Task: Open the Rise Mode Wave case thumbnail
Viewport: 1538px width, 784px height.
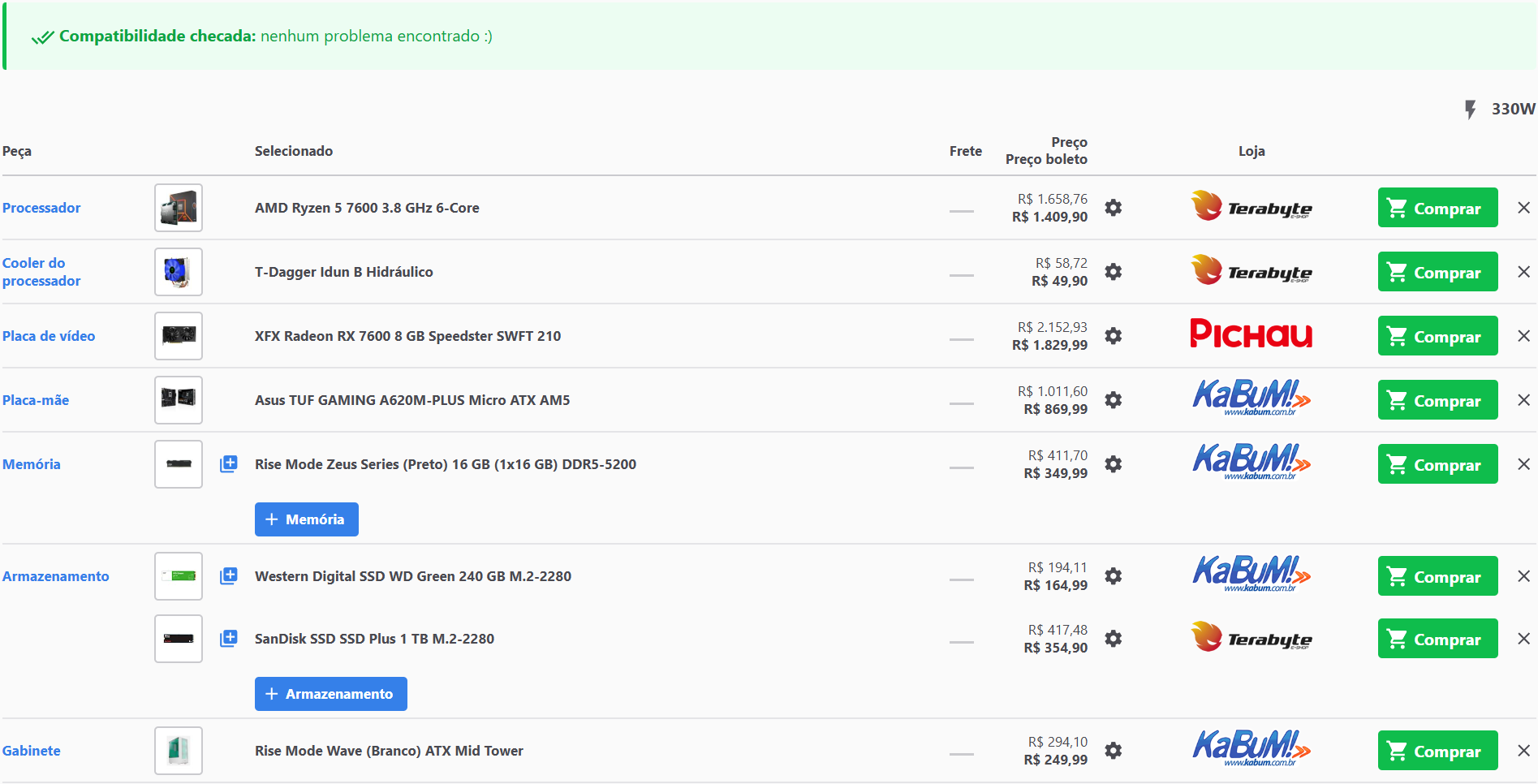Action: [x=179, y=751]
